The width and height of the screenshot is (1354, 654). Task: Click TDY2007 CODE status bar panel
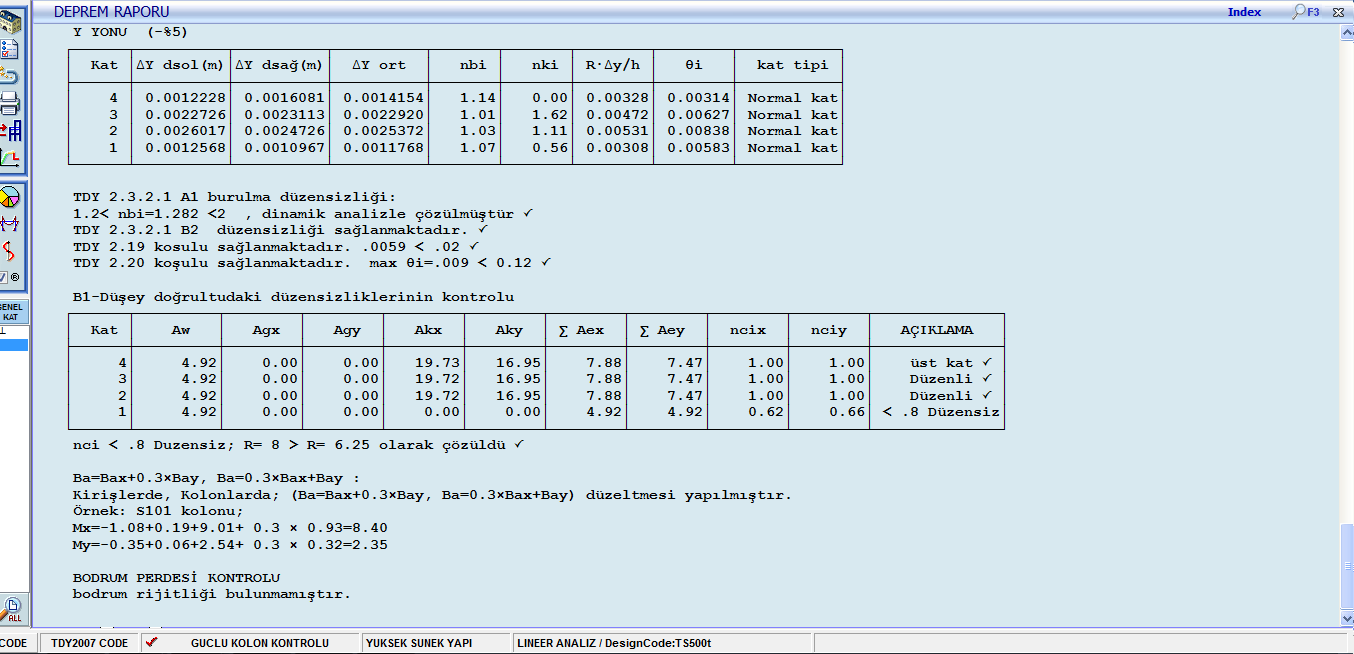tap(89, 643)
